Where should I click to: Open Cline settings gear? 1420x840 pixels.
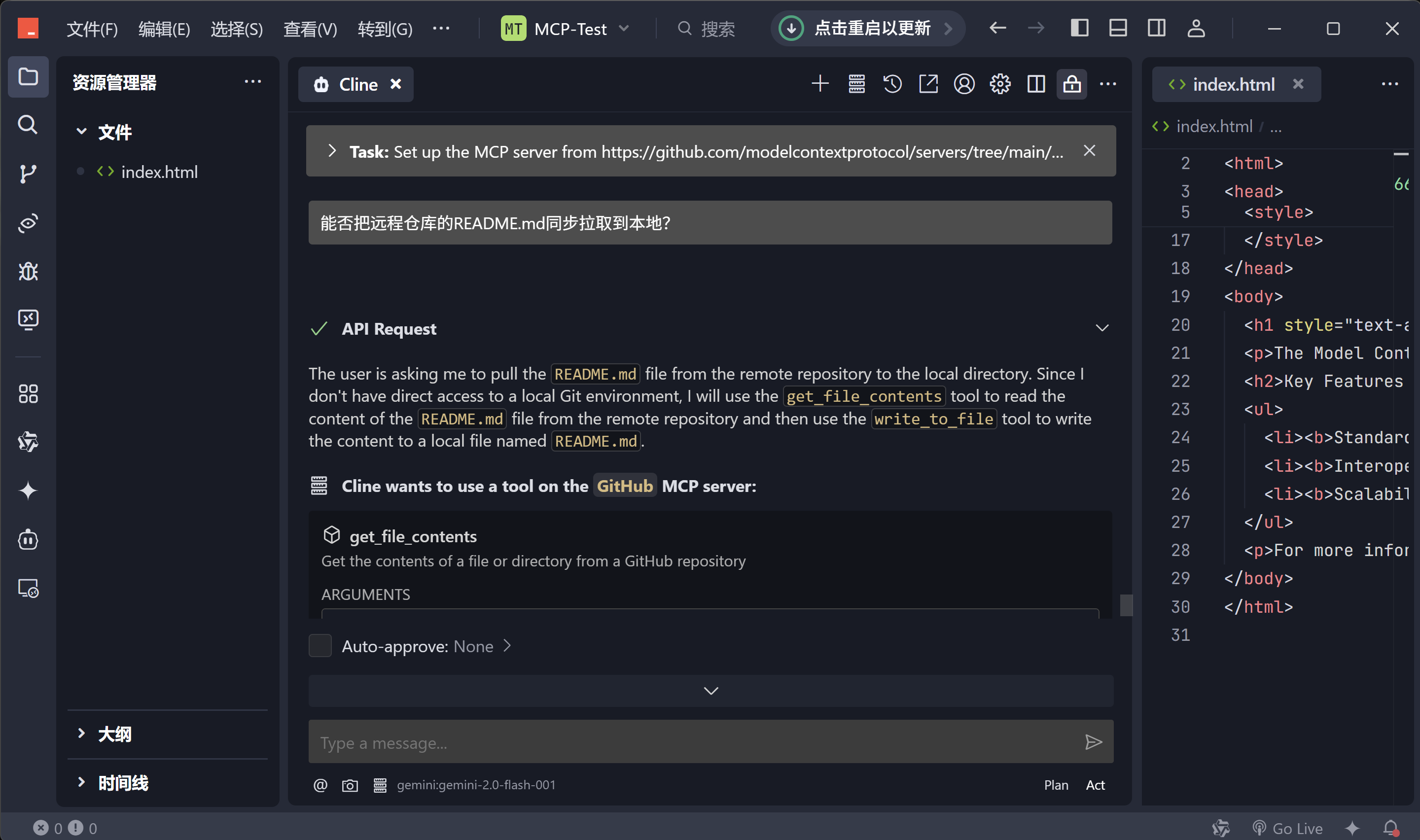pos(999,84)
